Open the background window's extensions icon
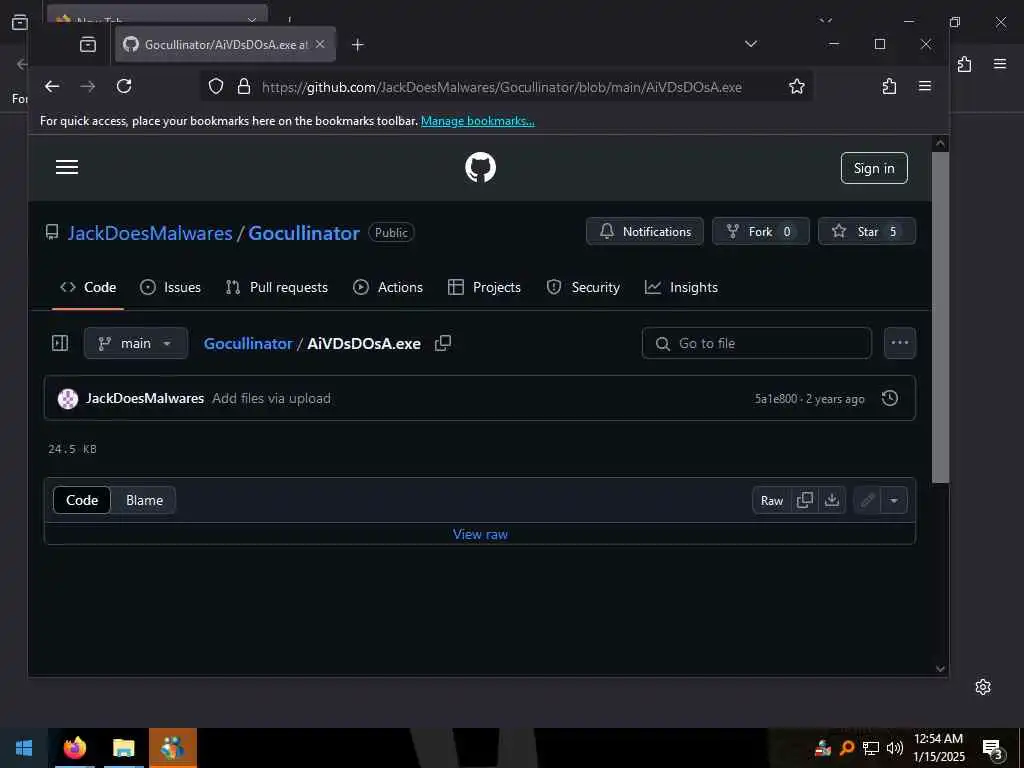The height and width of the screenshot is (768, 1024). tap(964, 64)
